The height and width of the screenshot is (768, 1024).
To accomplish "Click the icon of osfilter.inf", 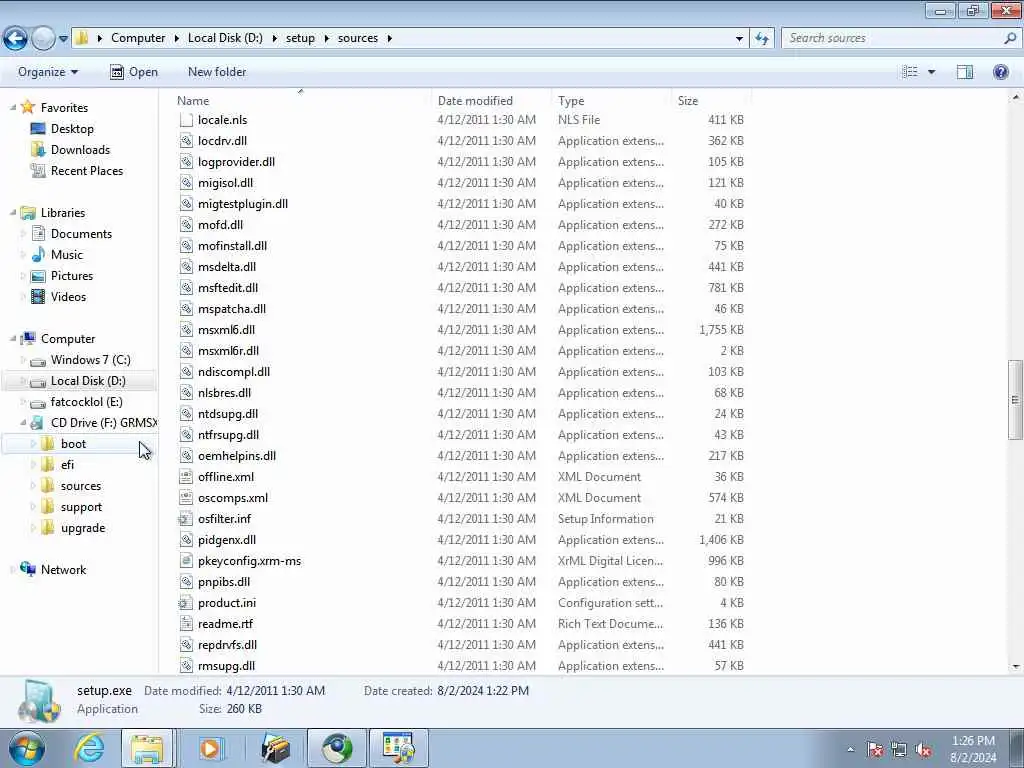I will point(186,519).
